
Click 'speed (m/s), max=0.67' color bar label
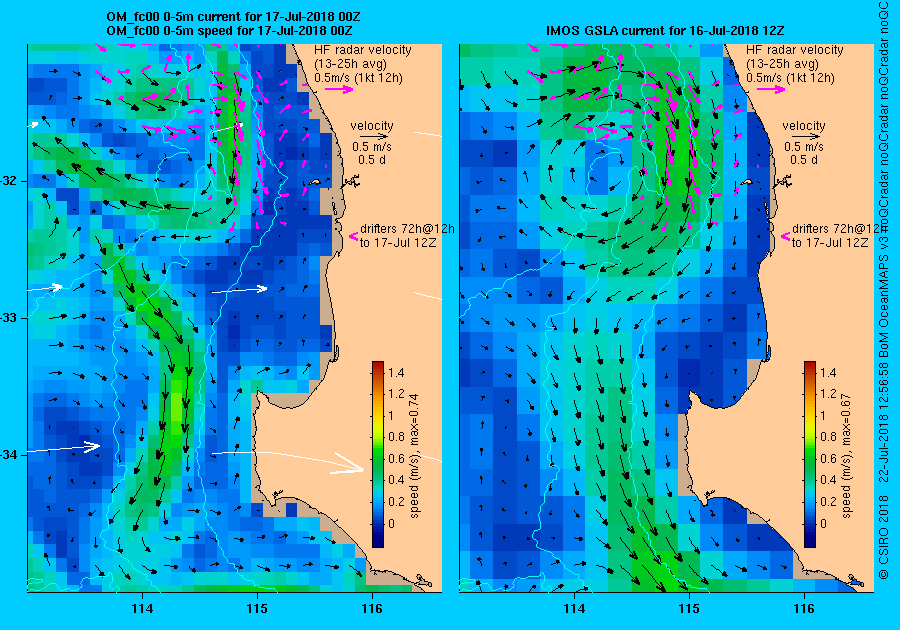point(846,457)
